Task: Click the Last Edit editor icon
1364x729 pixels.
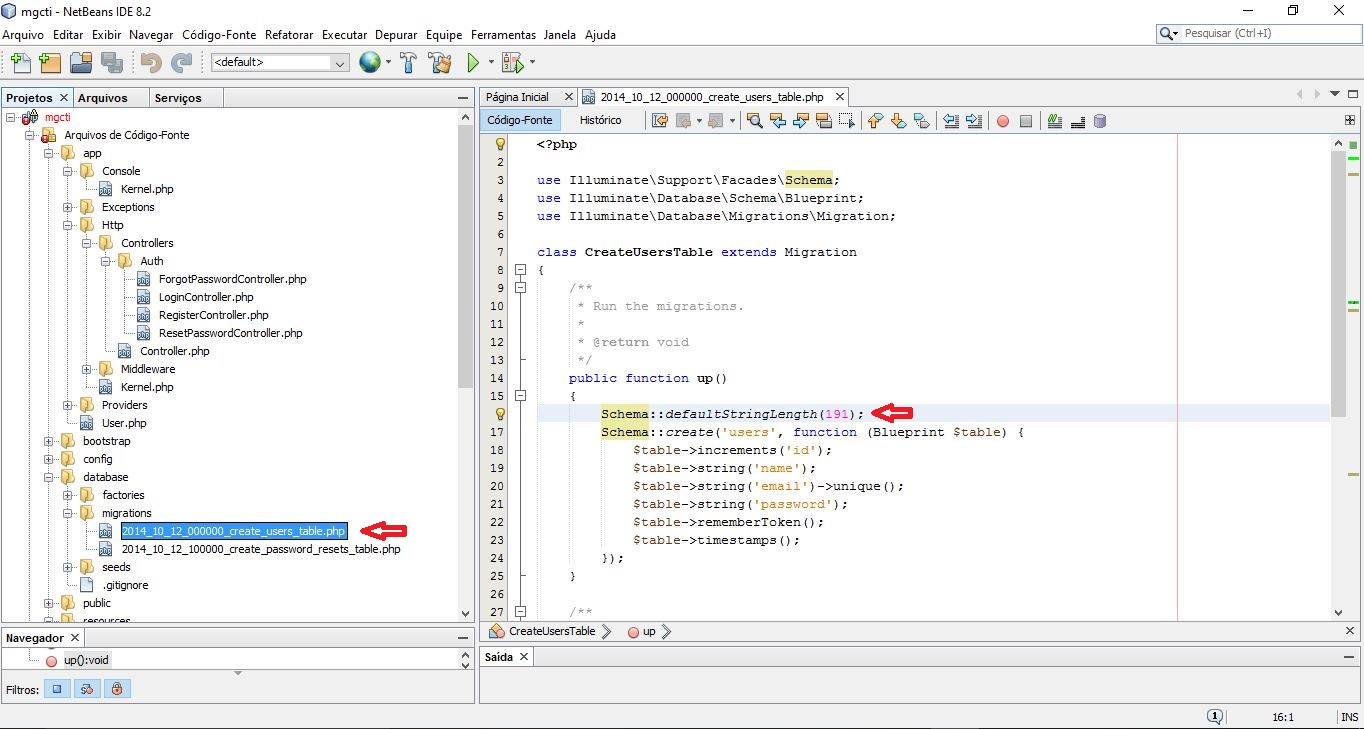Action: [x=660, y=121]
